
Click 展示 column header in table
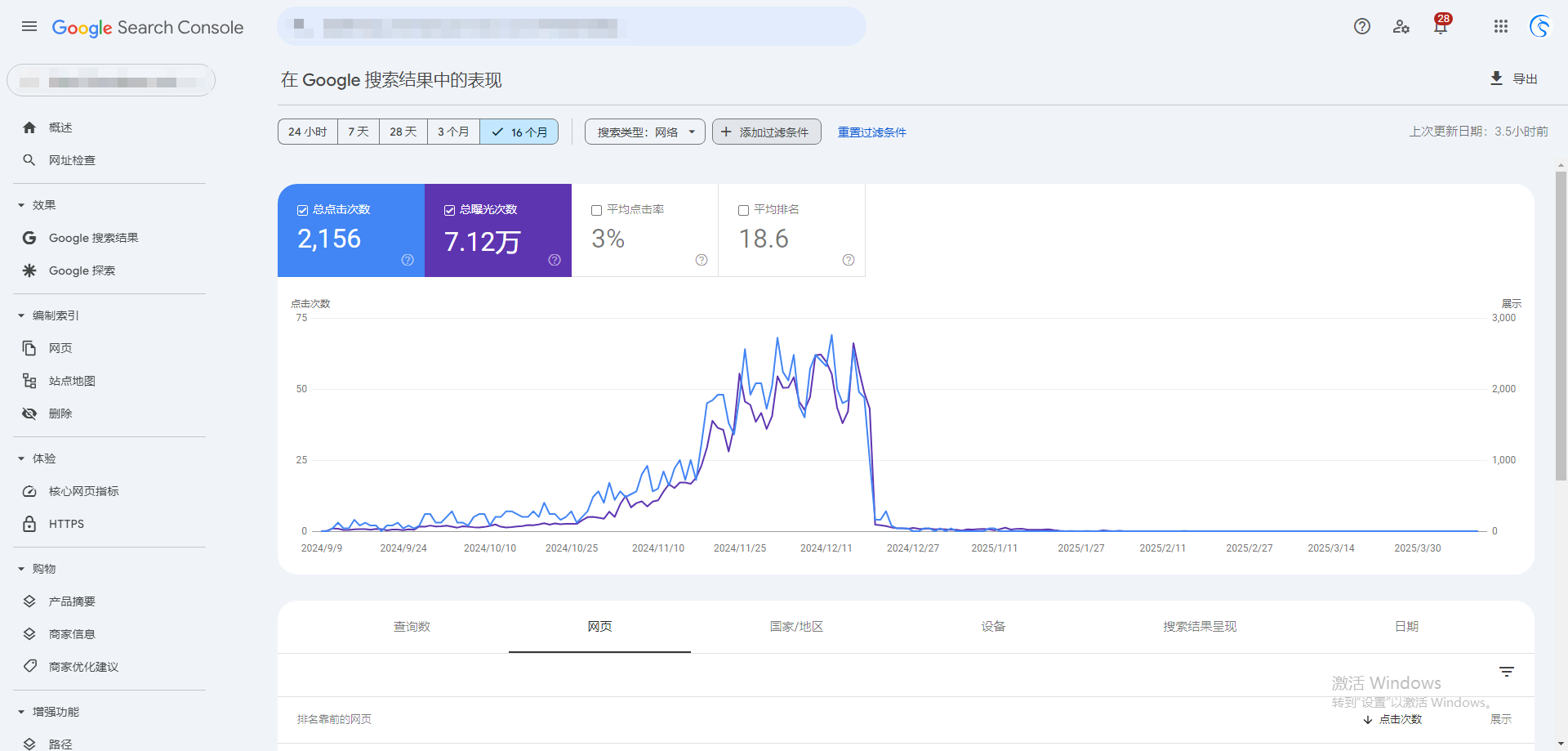[x=1501, y=719]
